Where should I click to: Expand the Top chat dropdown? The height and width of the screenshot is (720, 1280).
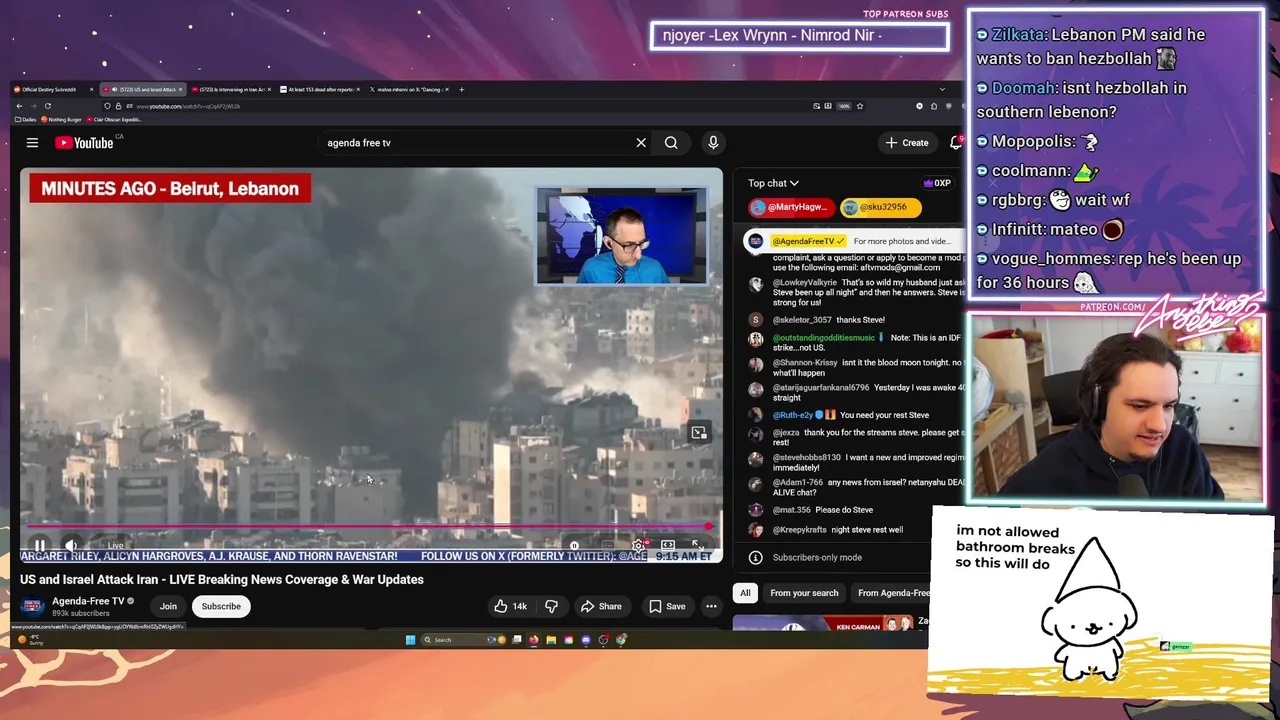[x=773, y=183]
